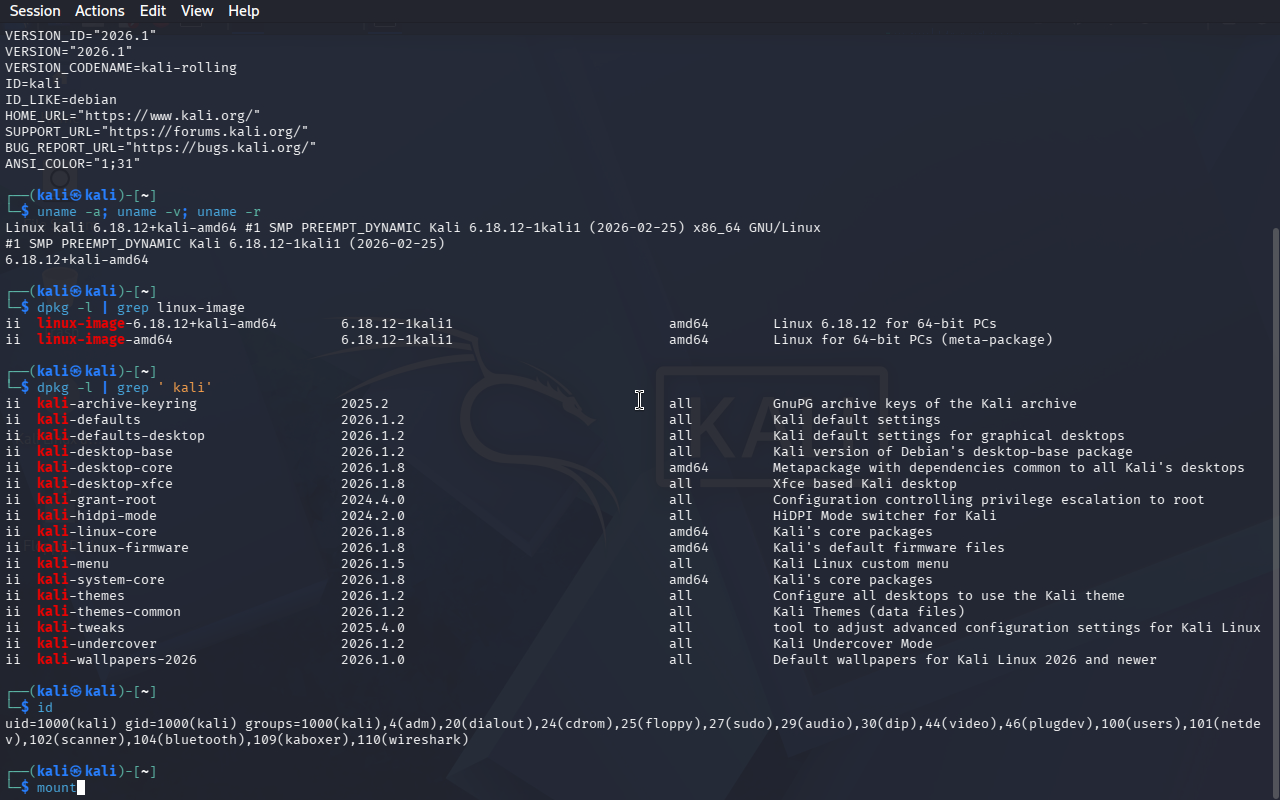Open the Edit menu
This screenshot has height=800, width=1280.
point(153,11)
